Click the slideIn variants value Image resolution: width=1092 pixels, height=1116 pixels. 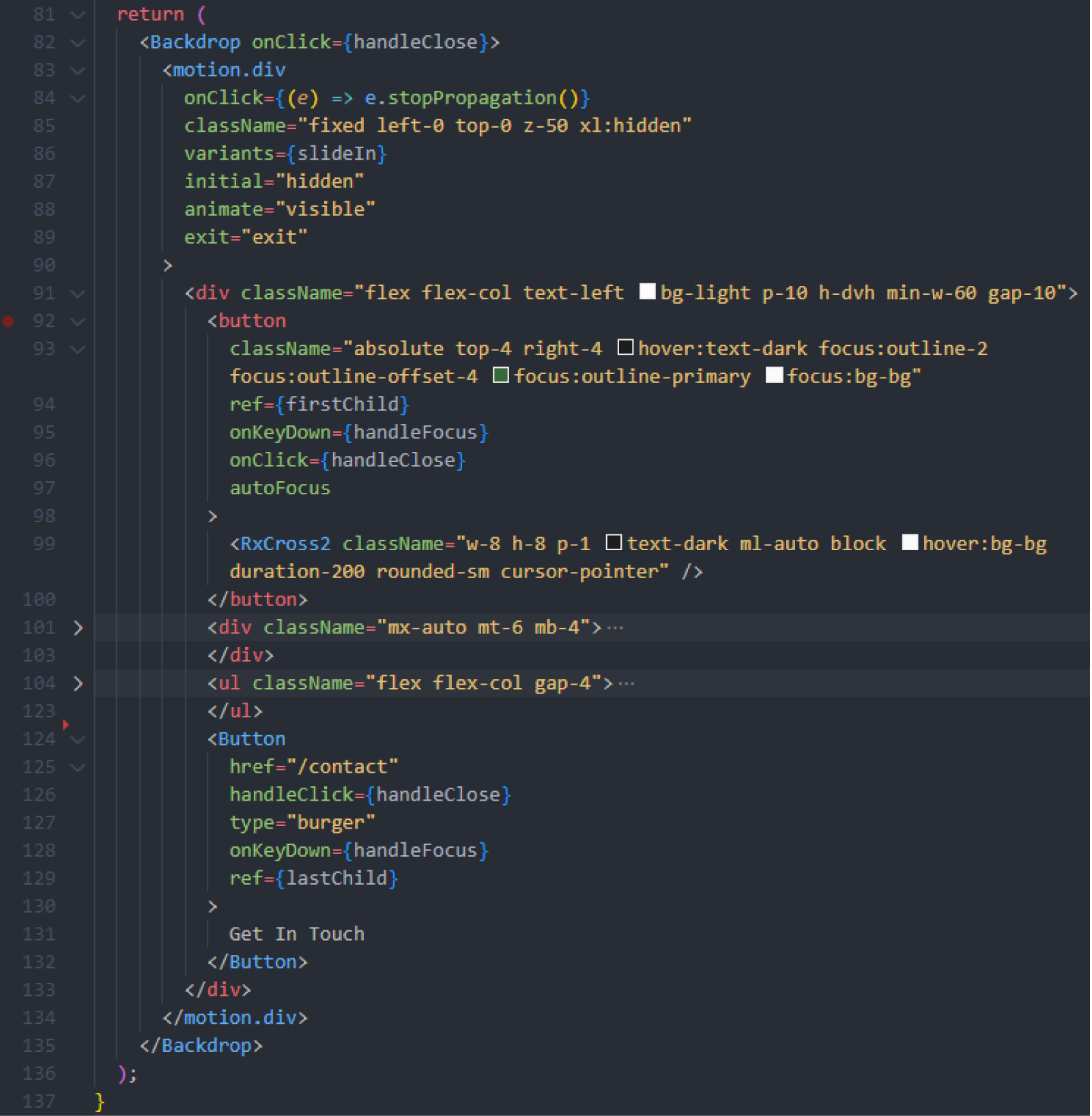pyautogui.click(x=336, y=154)
